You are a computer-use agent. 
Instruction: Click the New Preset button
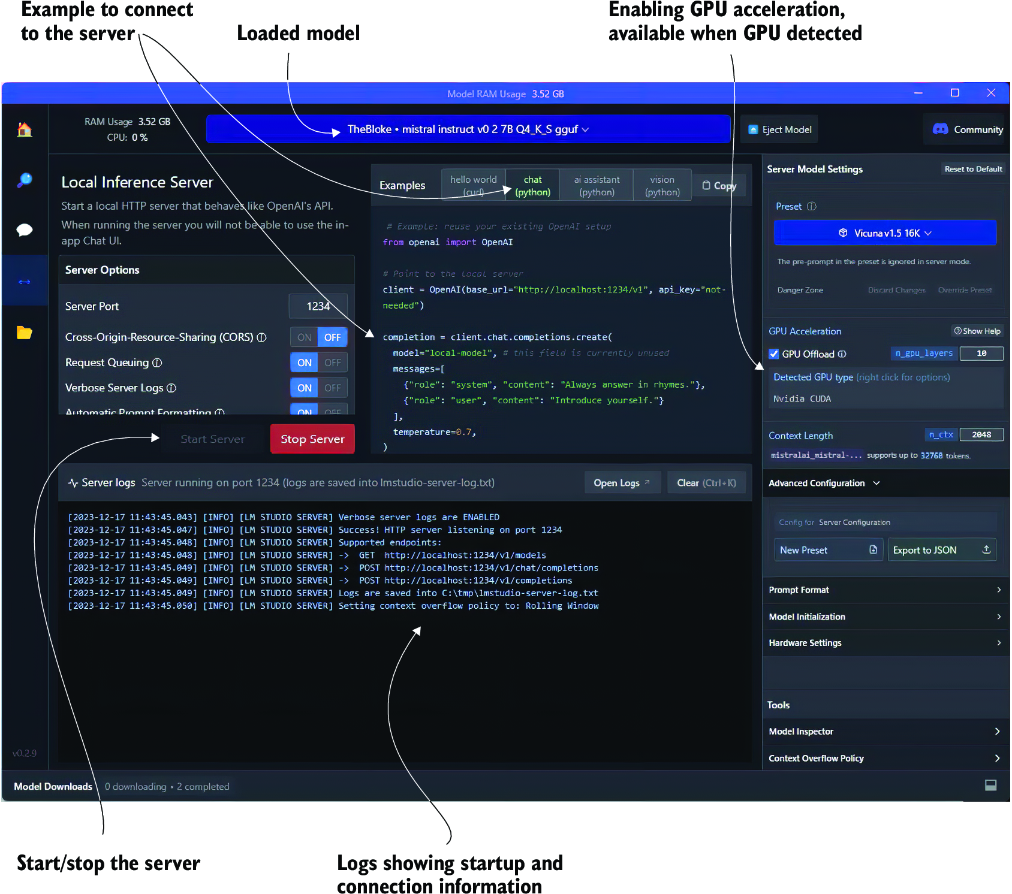829,550
